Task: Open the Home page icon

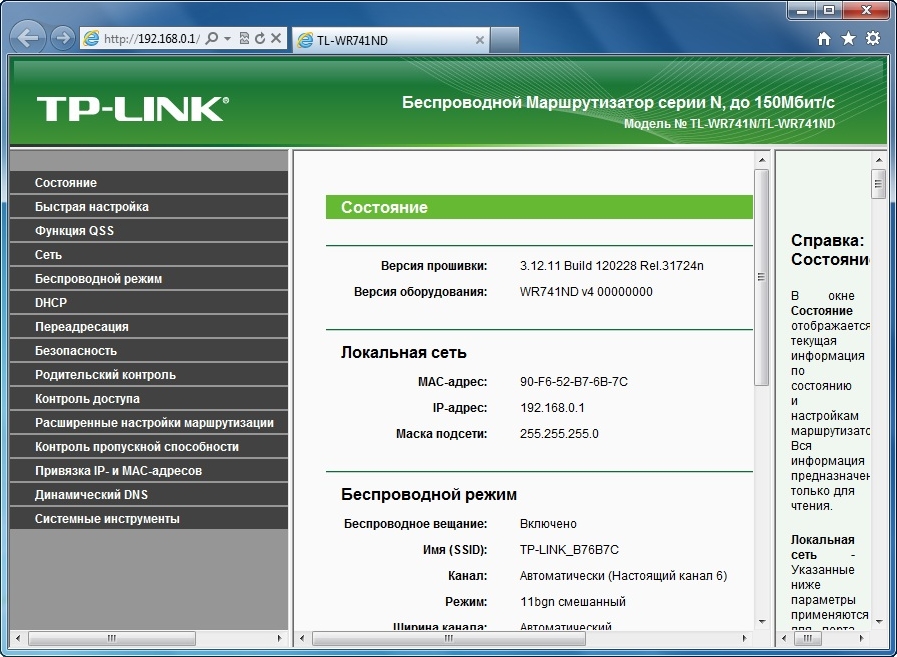Action: pyautogui.click(x=824, y=38)
